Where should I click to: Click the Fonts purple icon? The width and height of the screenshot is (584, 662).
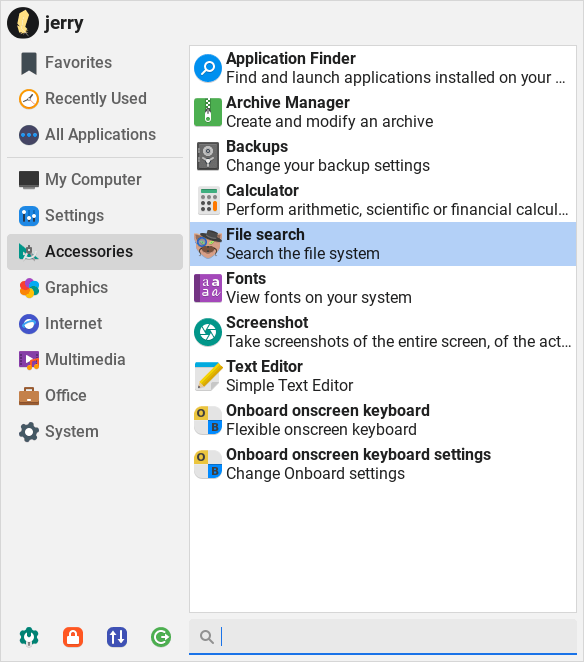tap(208, 288)
